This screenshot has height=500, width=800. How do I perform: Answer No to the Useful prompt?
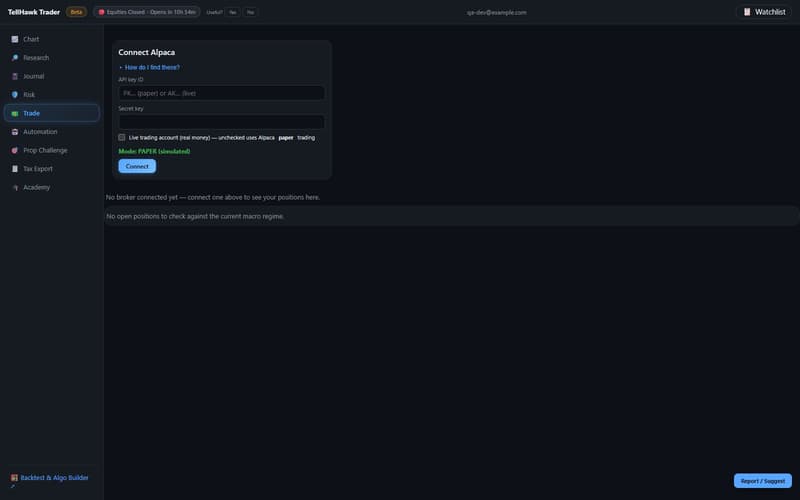[x=250, y=12]
